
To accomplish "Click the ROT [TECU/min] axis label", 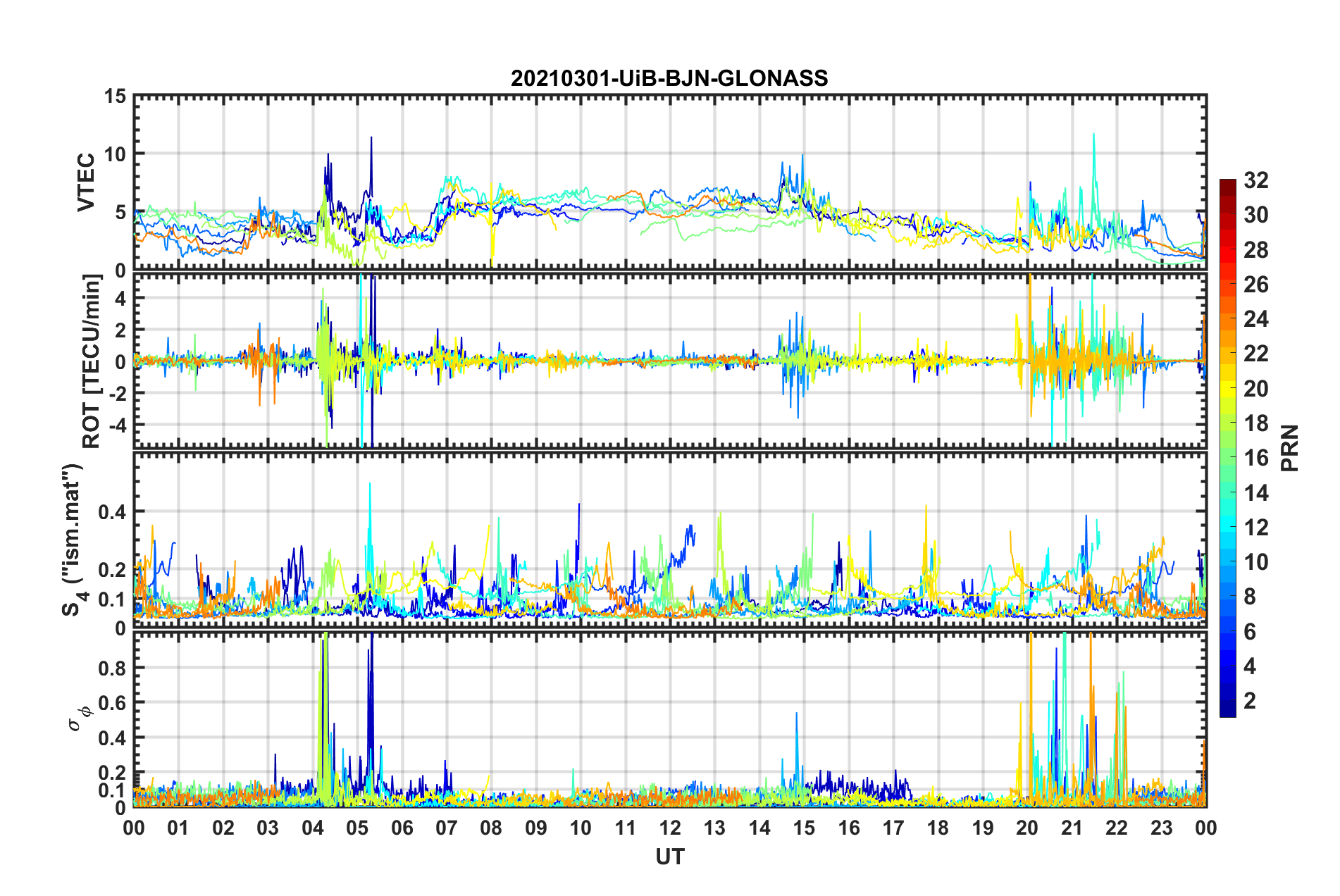I will pyautogui.click(x=92, y=361).
